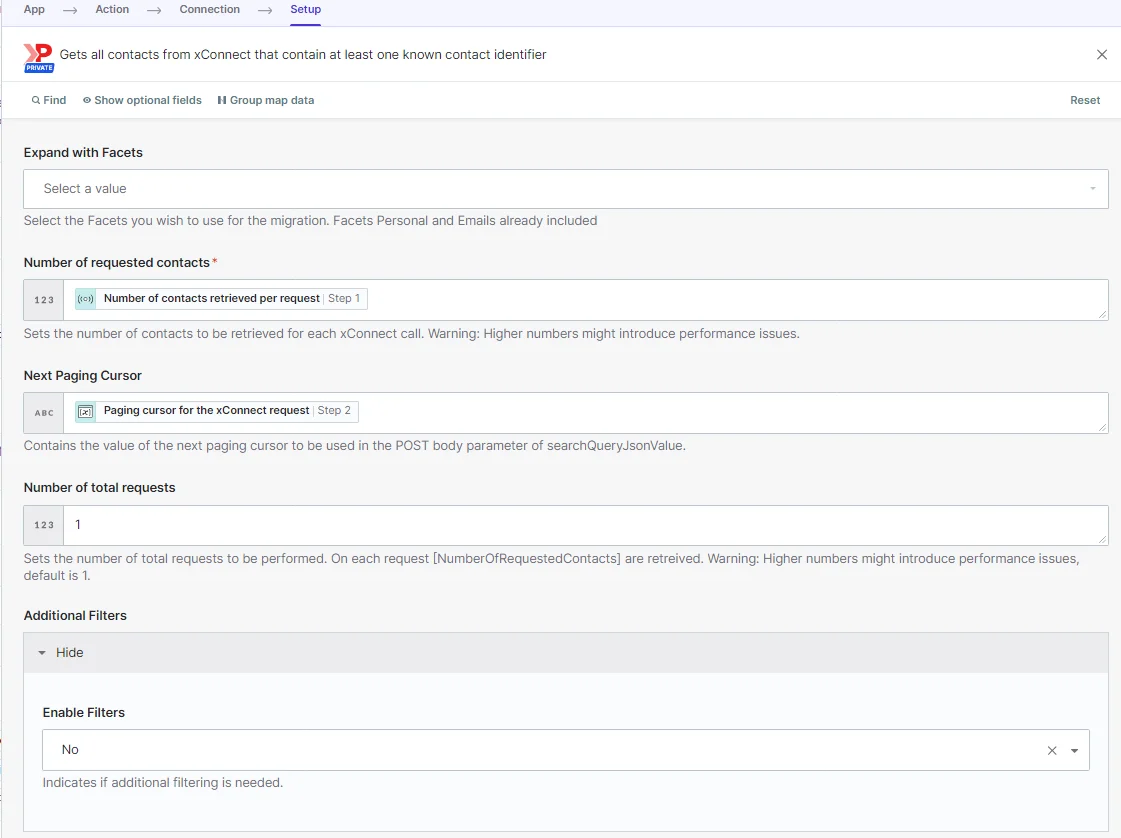This screenshot has height=838, width=1121.
Task: Click the Enable Filters label
Action: [x=84, y=712]
